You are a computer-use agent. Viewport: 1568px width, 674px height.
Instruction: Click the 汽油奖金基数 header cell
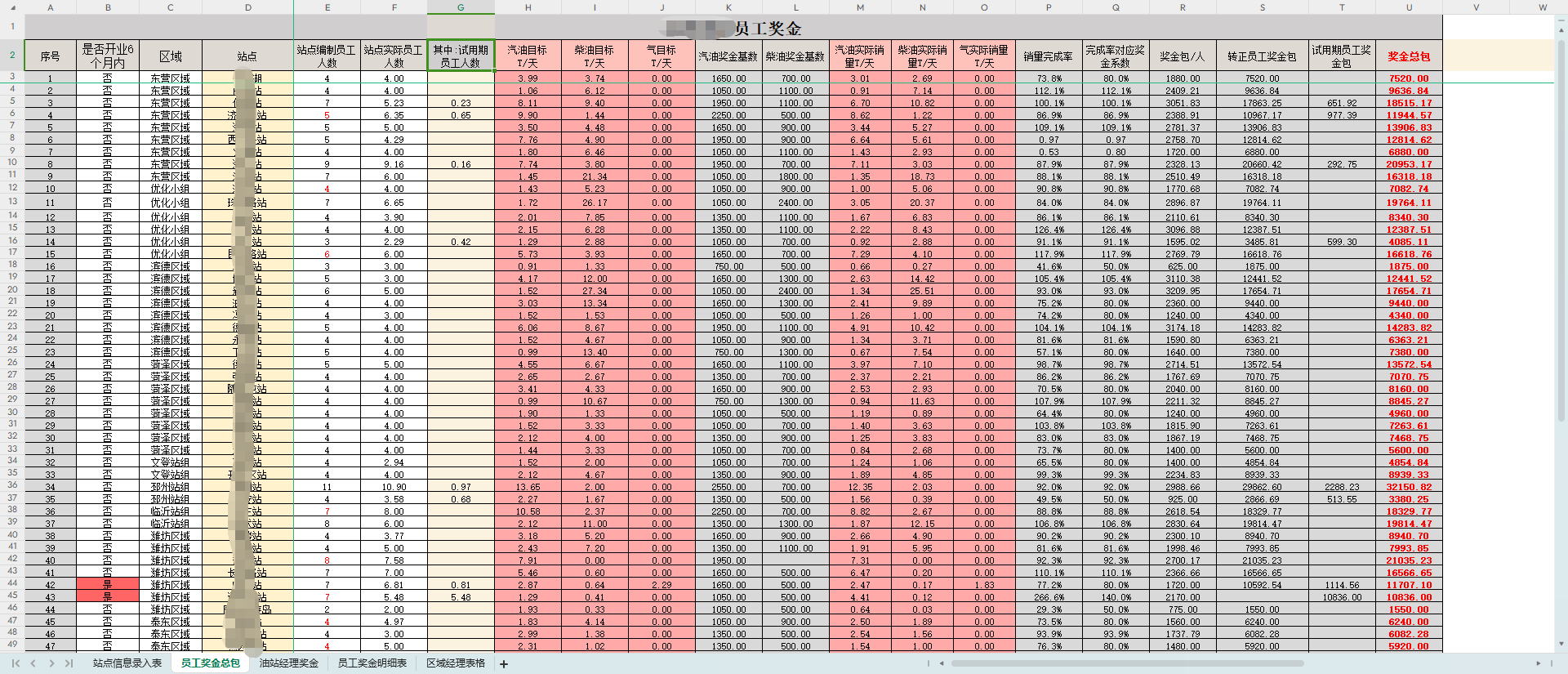click(728, 56)
